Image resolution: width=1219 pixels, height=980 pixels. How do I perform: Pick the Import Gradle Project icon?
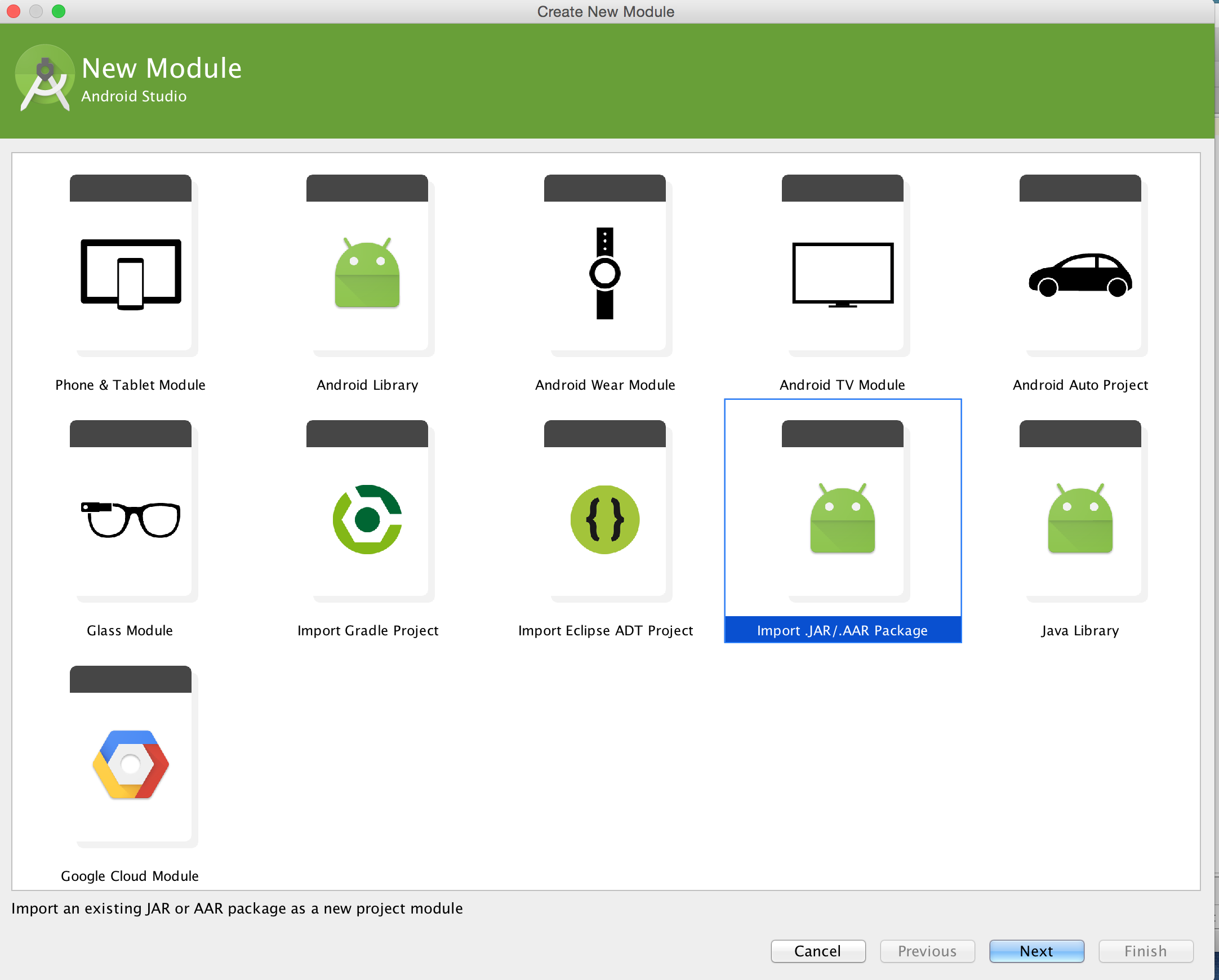367,519
